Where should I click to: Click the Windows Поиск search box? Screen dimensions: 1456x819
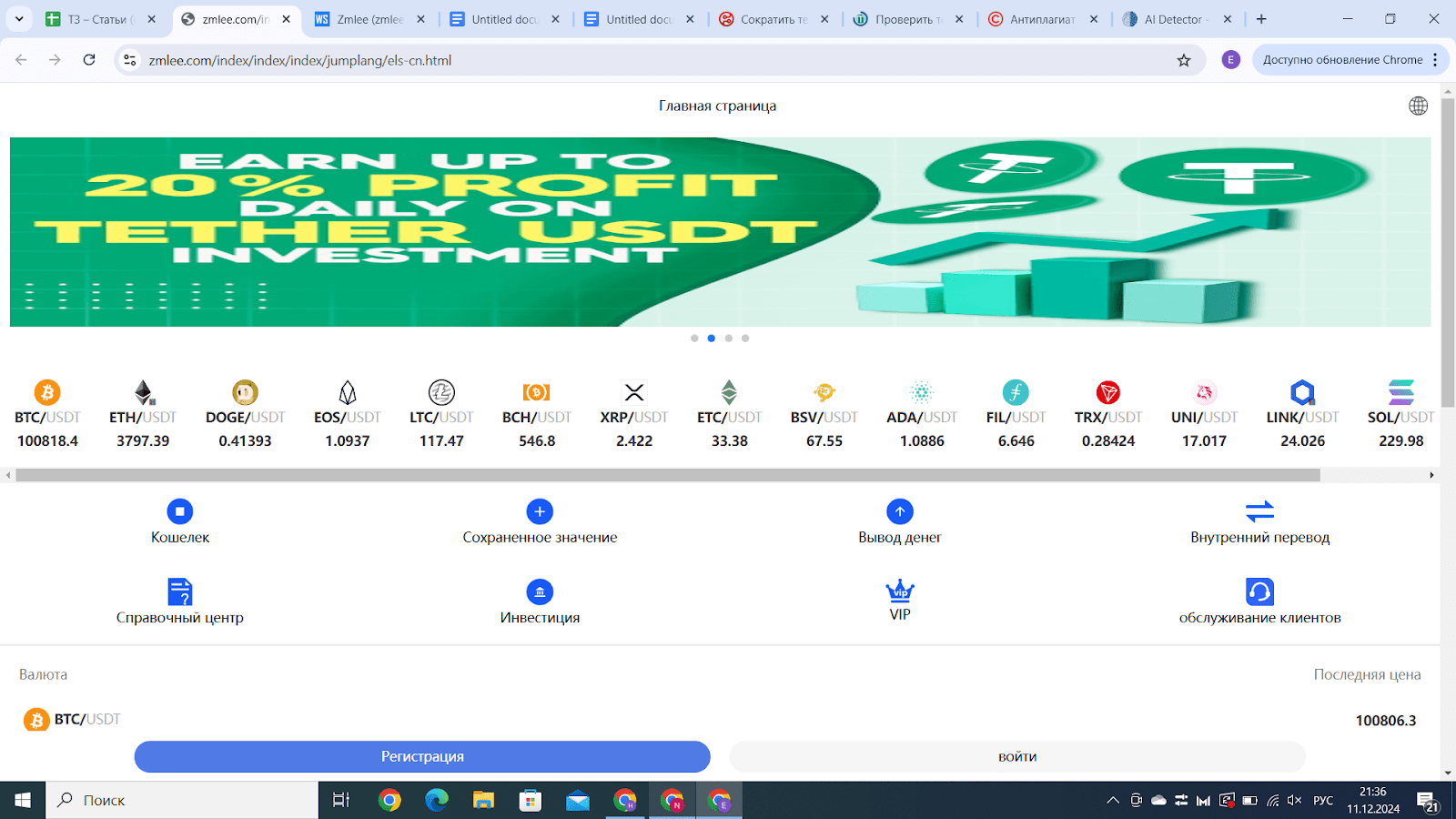[182, 801]
